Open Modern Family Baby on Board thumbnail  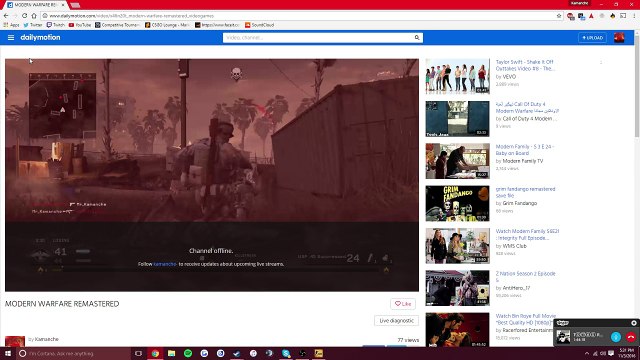(x=457, y=161)
